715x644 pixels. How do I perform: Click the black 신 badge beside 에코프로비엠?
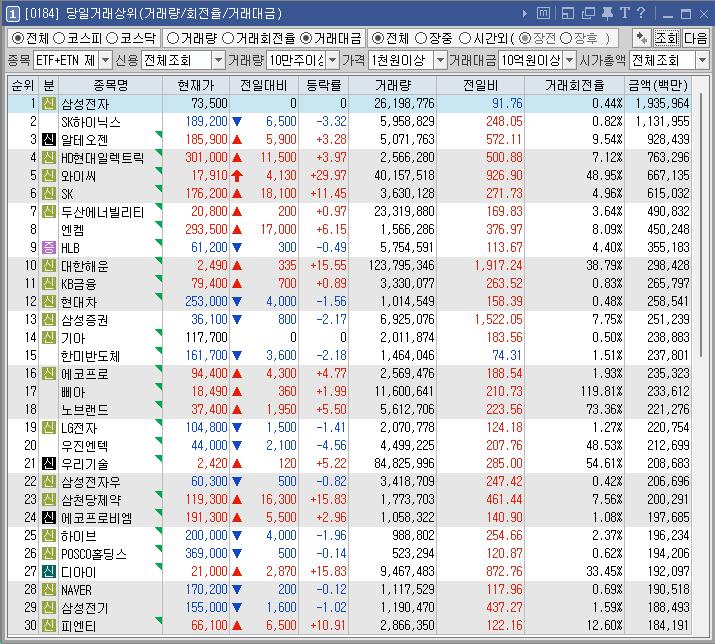tap(49, 517)
